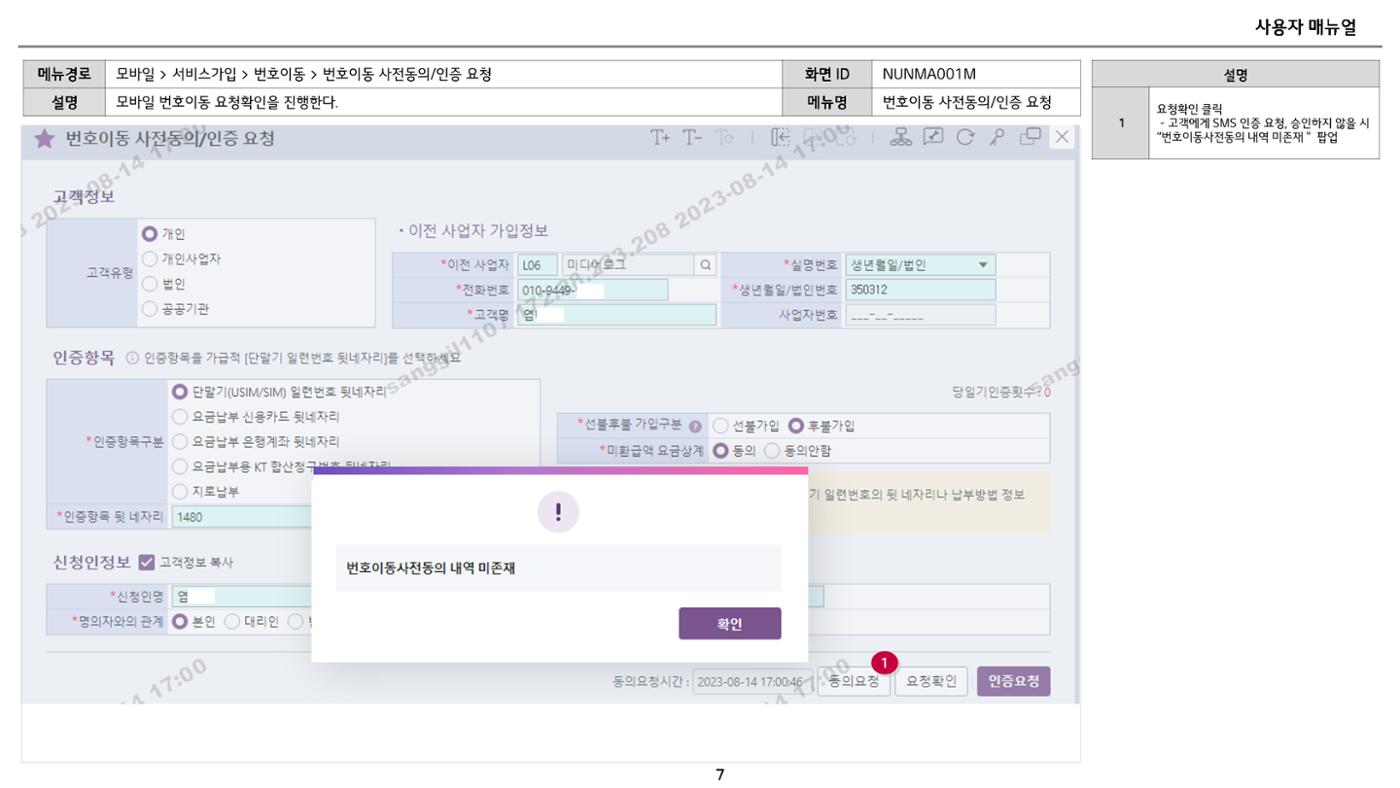Select the 개인사업자 customer type
This screenshot has height=788, width=1400.
click(150, 259)
